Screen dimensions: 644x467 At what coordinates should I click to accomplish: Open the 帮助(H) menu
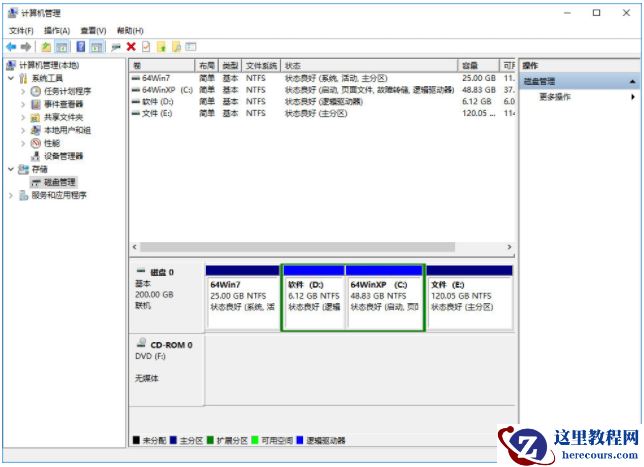point(130,31)
